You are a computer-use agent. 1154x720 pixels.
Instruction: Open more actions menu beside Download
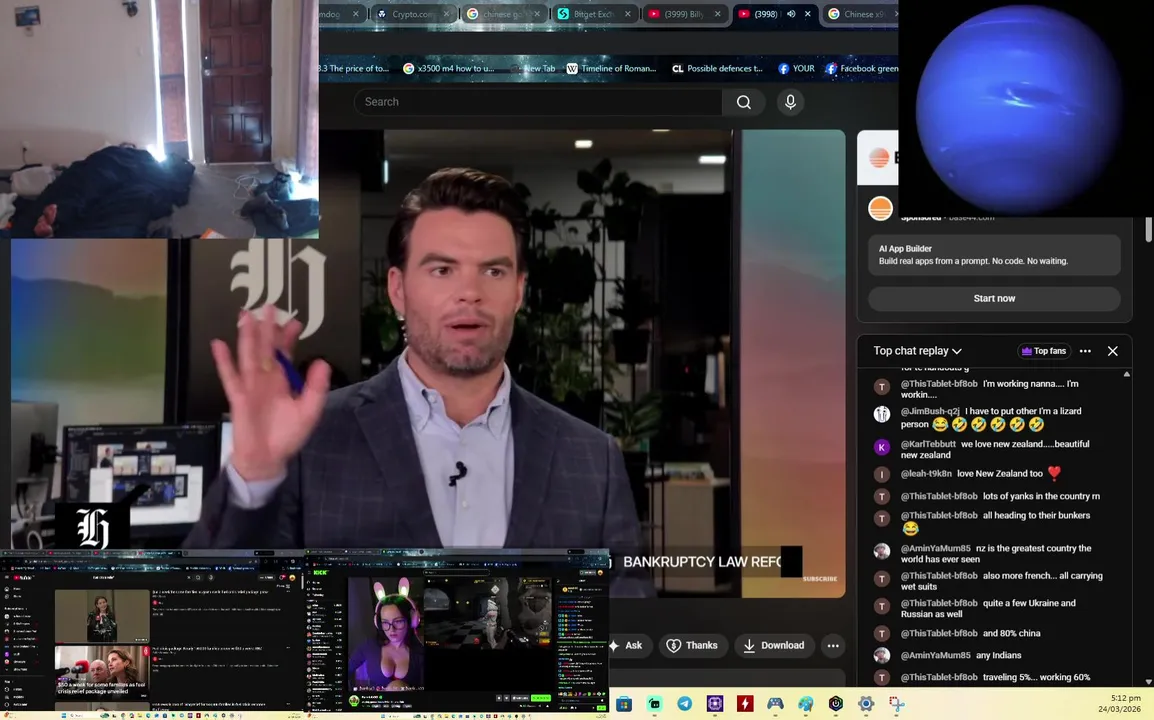pyautogui.click(x=833, y=646)
